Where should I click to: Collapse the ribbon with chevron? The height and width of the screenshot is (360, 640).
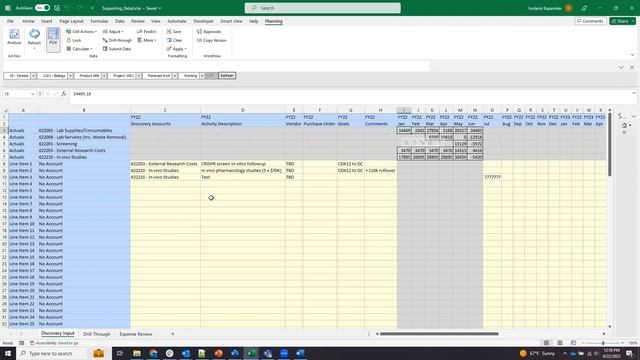click(632, 55)
